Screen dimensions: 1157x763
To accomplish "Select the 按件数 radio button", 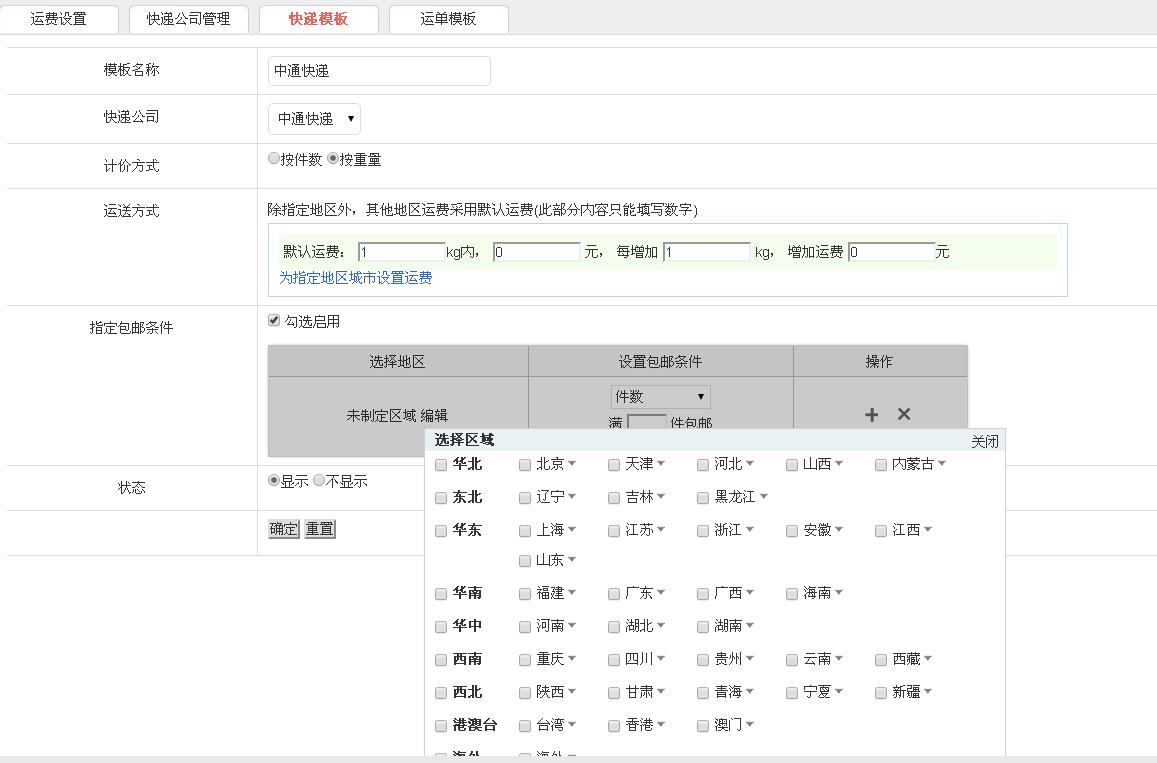I will (x=274, y=159).
